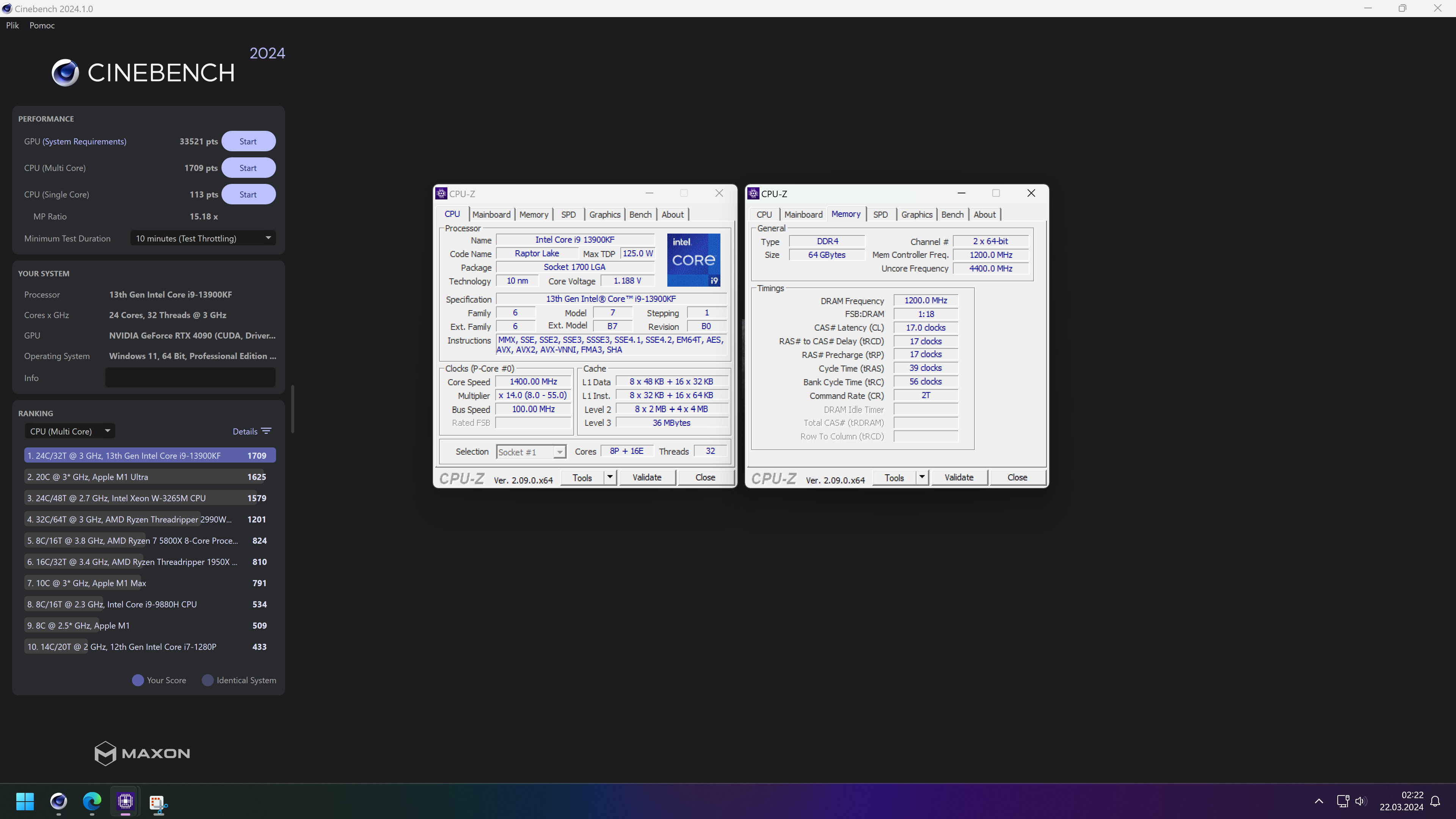This screenshot has height=819, width=1456.
Task: Select the Apple M1 Ultra ranking row
Action: pyautogui.click(x=150, y=477)
